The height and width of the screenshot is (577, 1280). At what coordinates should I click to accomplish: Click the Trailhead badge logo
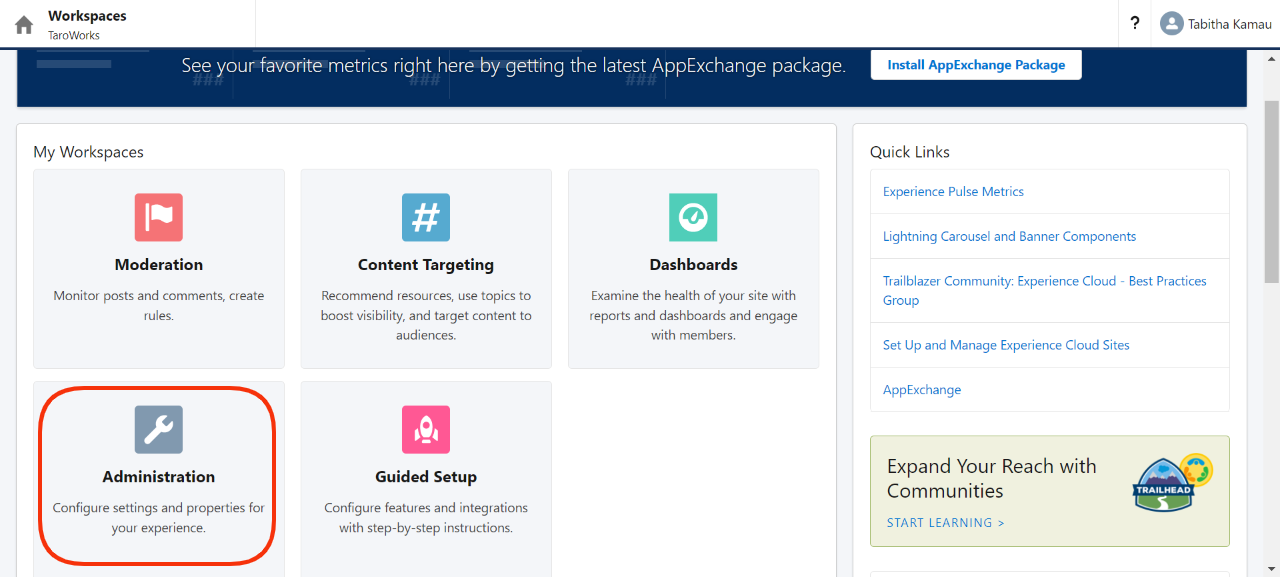(x=1172, y=482)
